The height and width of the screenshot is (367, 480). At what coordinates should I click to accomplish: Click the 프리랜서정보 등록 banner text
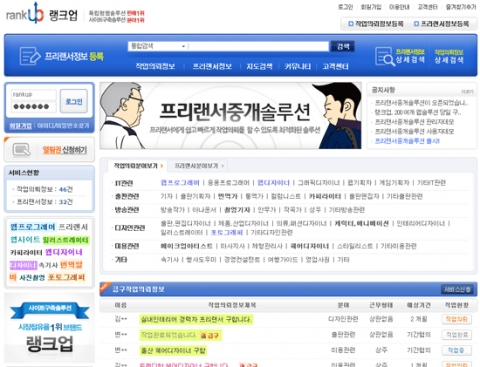pyautogui.click(x=74, y=56)
